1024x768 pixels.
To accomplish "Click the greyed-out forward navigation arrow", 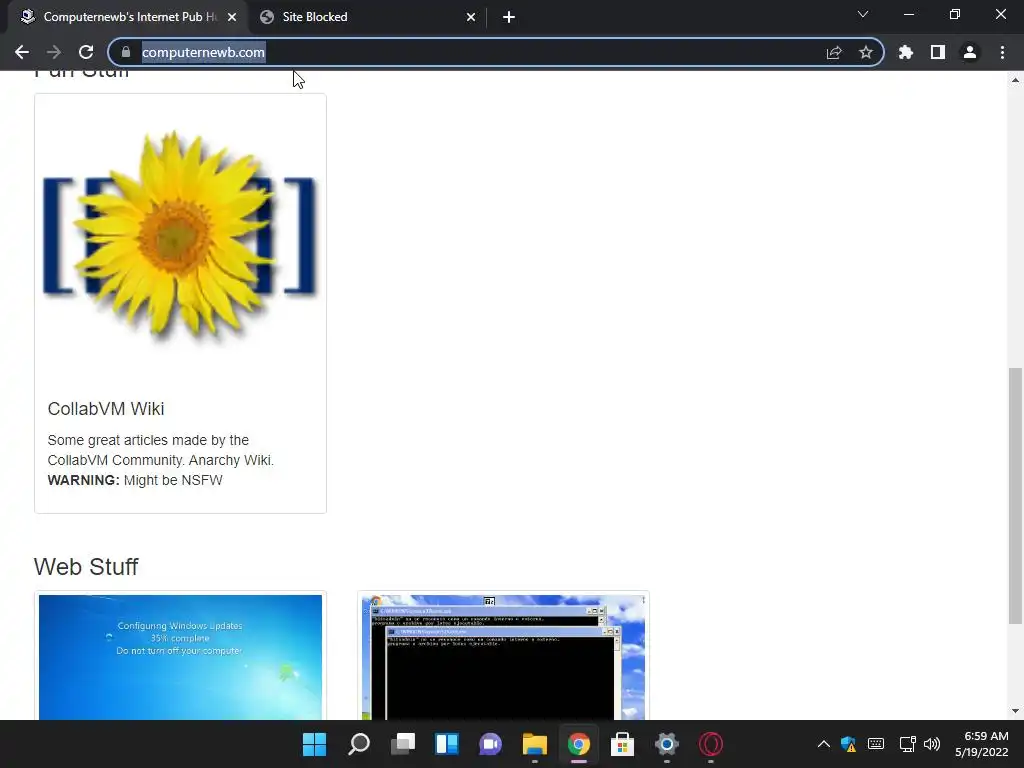I will pyautogui.click(x=54, y=52).
